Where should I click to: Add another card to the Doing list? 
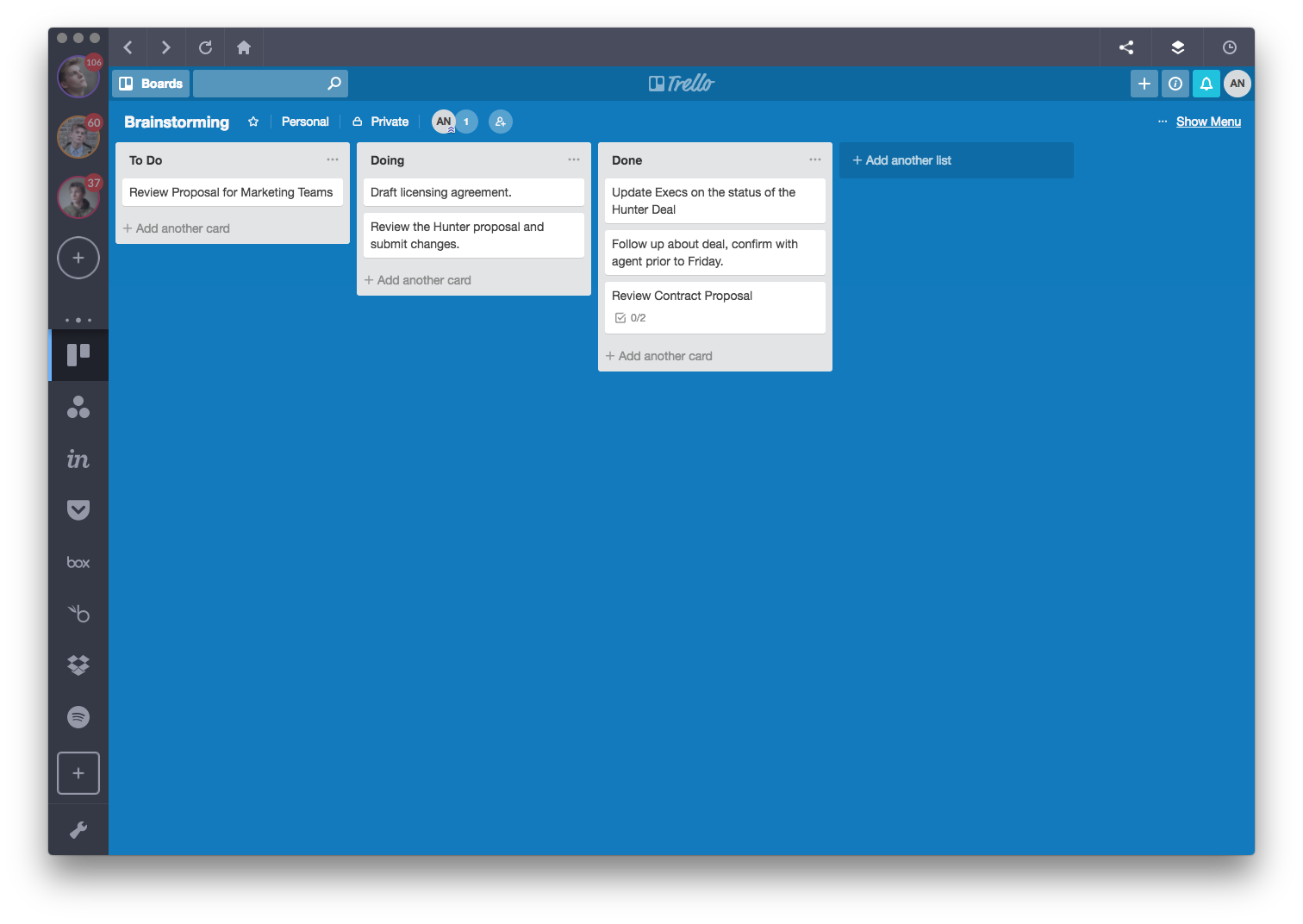(x=418, y=280)
